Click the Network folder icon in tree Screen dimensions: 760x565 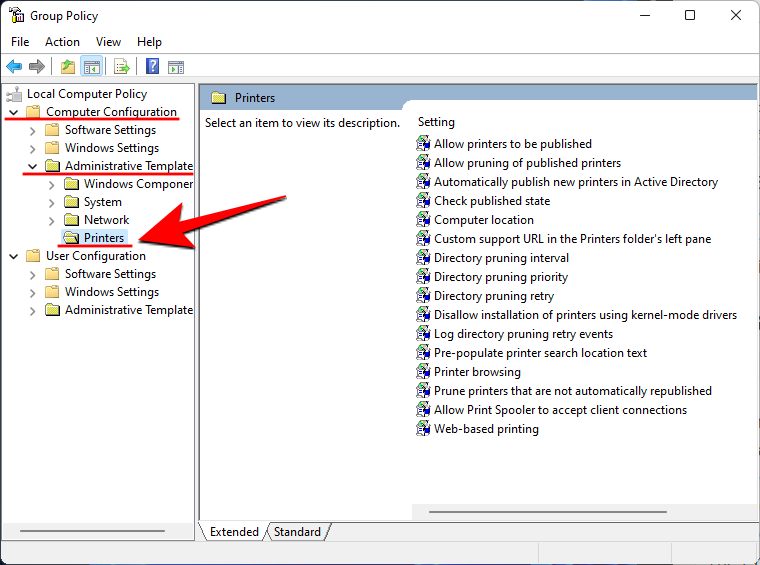coord(72,220)
